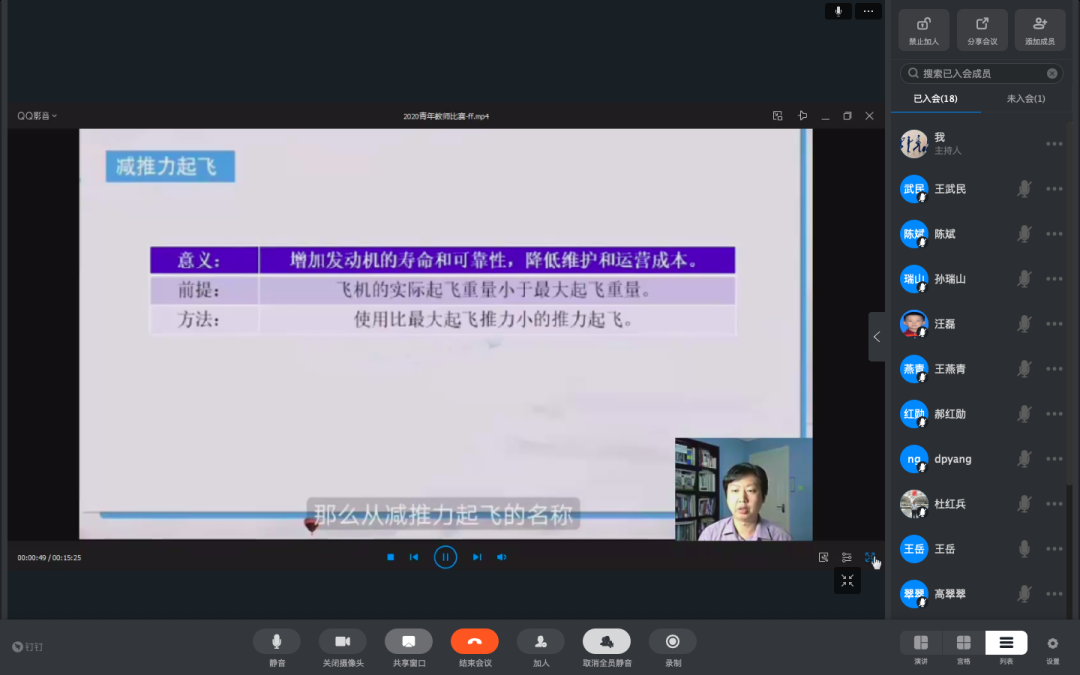The image size is (1080, 675).
Task: Toggle microphone for 王岳
Action: [1024, 549]
